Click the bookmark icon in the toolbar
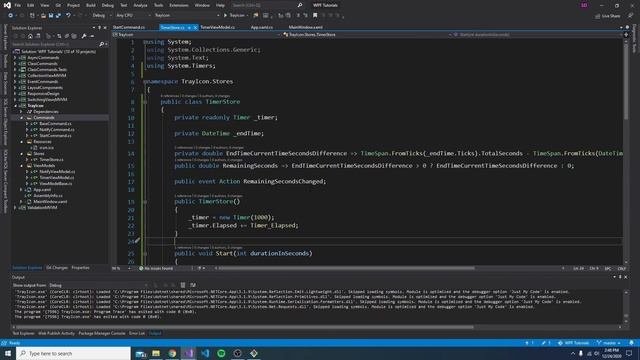The height and width of the screenshot is (360, 640). pyautogui.click(x=315, y=16)
